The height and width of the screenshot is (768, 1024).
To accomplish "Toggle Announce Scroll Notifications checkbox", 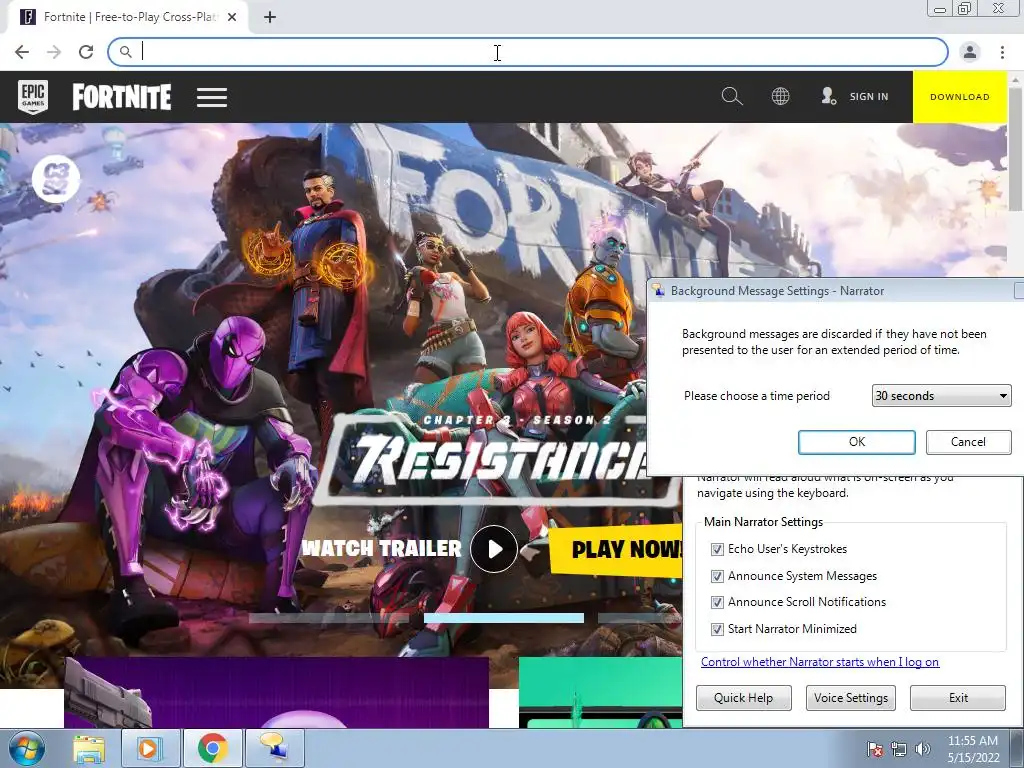I will 717,602.
